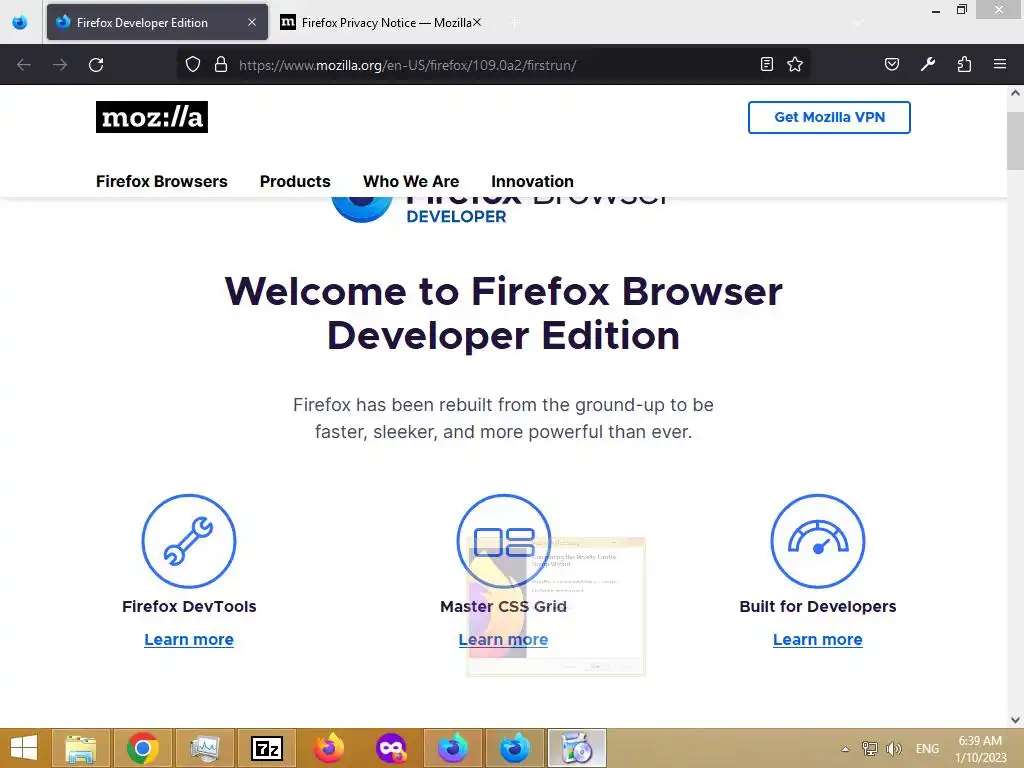Open developer tools wrench icon
The image size is (1024, 768).
click(x=927, y=64)
